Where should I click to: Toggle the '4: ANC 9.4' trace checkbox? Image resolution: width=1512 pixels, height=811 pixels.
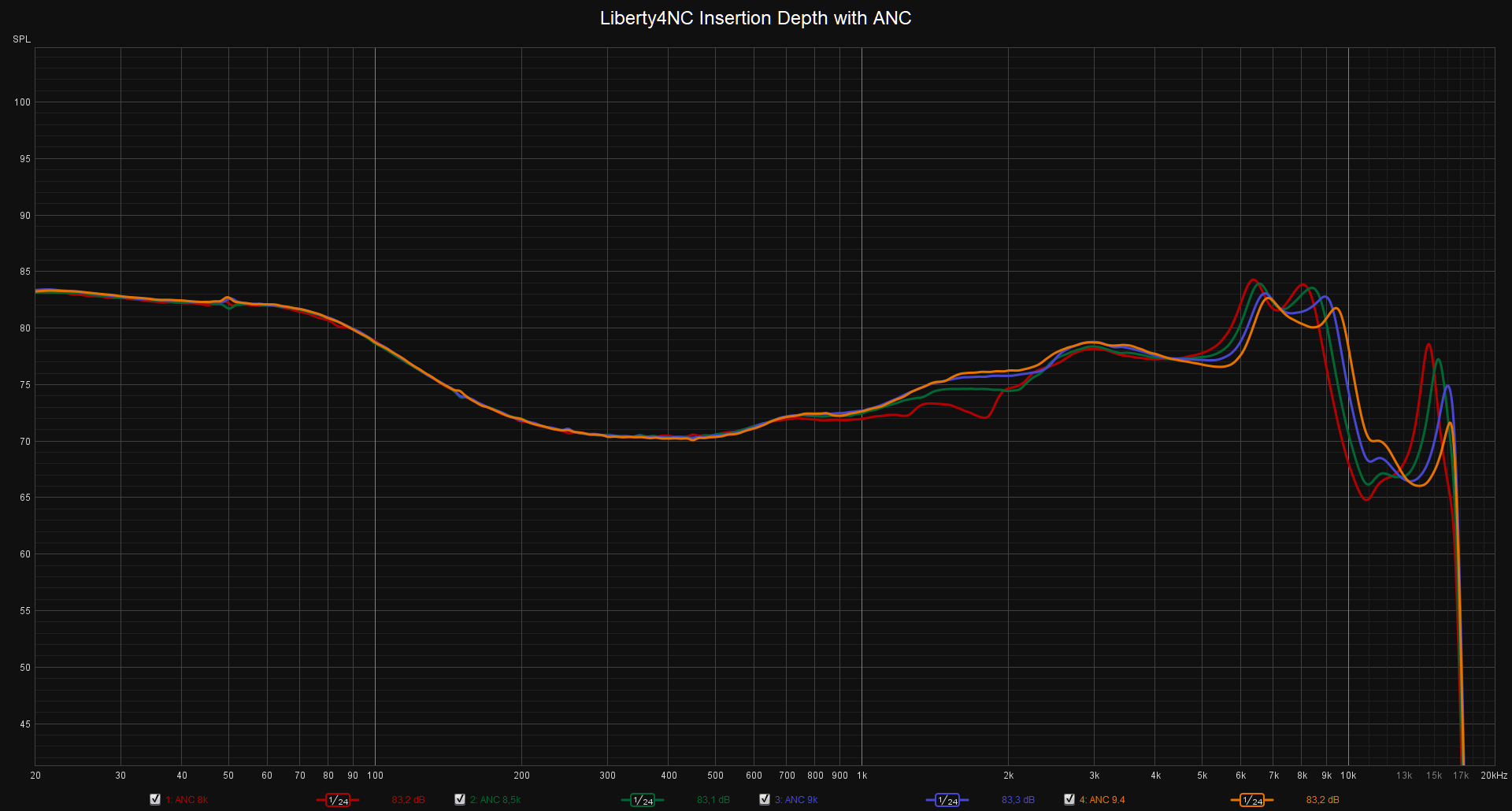[1069, 799]
